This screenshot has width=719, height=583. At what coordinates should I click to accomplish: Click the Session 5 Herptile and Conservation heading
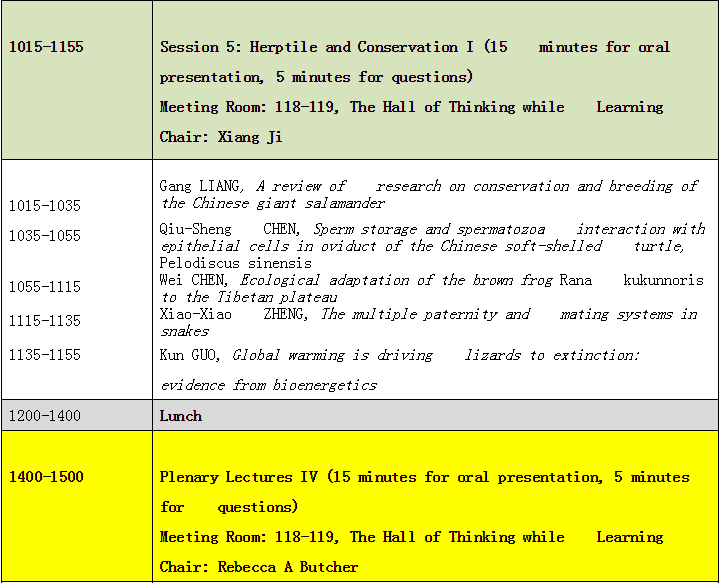click(x=414, y=47)
